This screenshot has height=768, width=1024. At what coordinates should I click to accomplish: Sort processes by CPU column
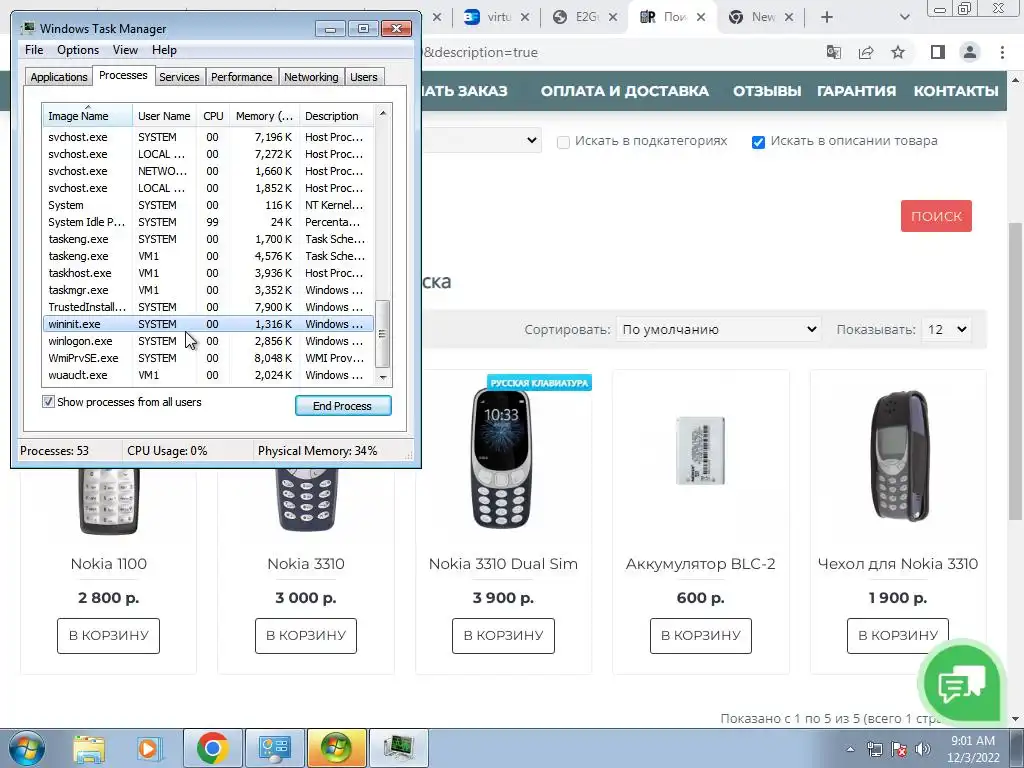(214, 116)
